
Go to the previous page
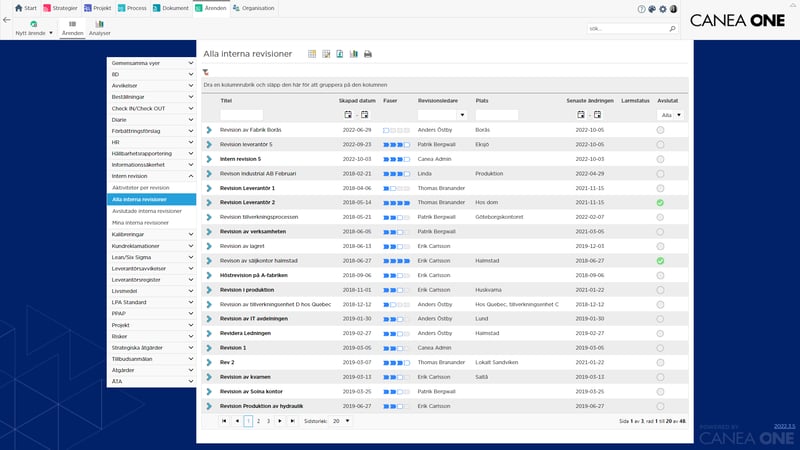237,421
